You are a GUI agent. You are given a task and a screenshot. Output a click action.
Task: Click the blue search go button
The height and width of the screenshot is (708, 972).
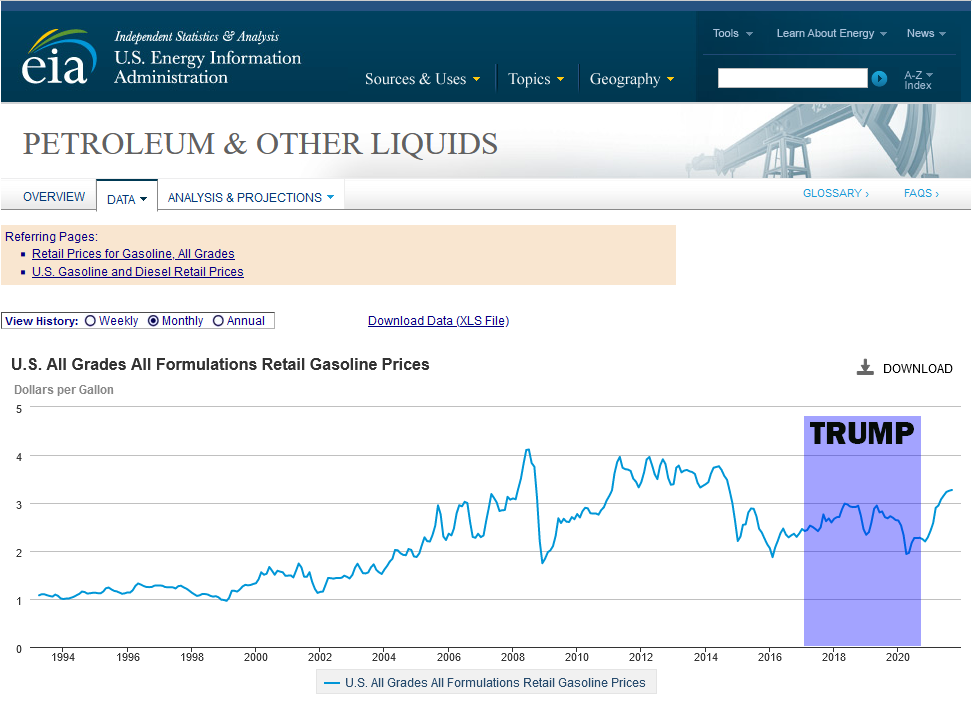tap(879, 79)
